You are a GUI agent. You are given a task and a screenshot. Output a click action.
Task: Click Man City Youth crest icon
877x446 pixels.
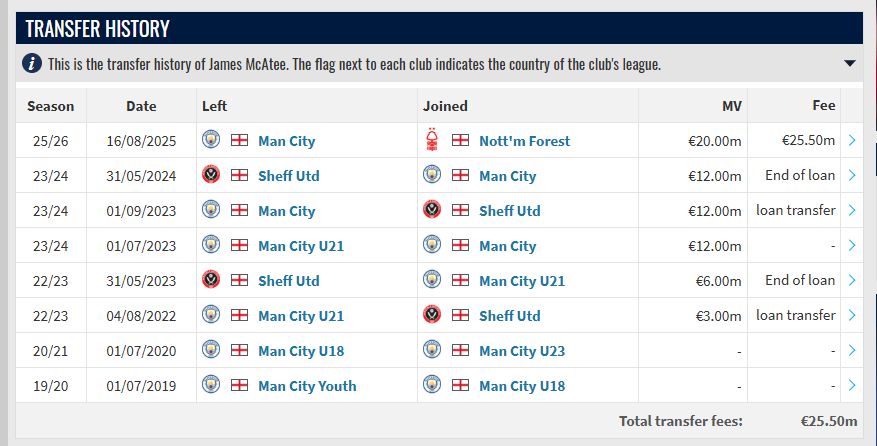click(x=210, y=385)
